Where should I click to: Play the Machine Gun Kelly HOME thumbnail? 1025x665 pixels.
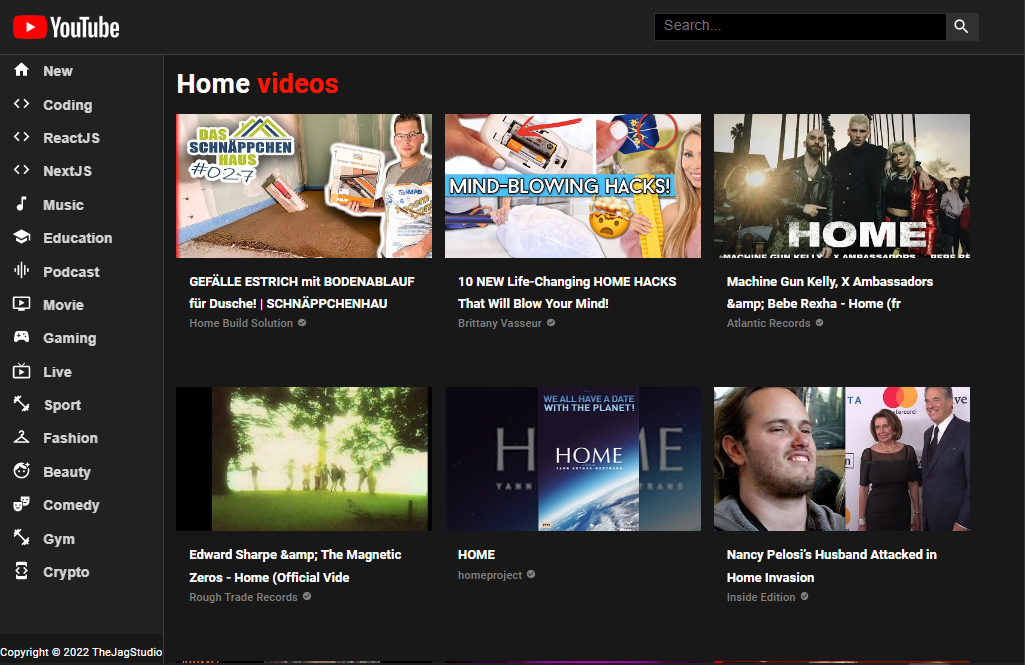842,186
